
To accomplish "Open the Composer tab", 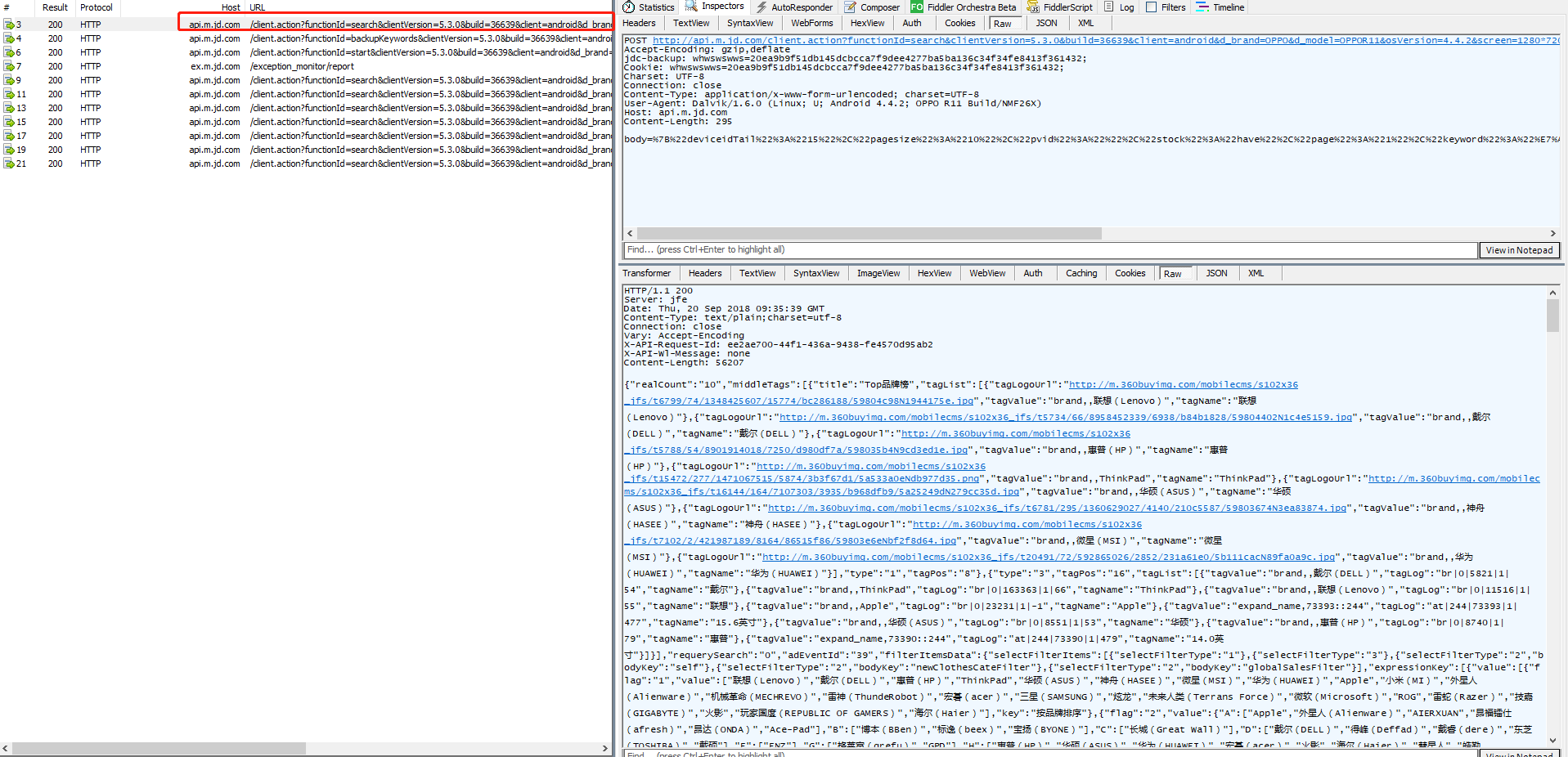I will [872, 7].
